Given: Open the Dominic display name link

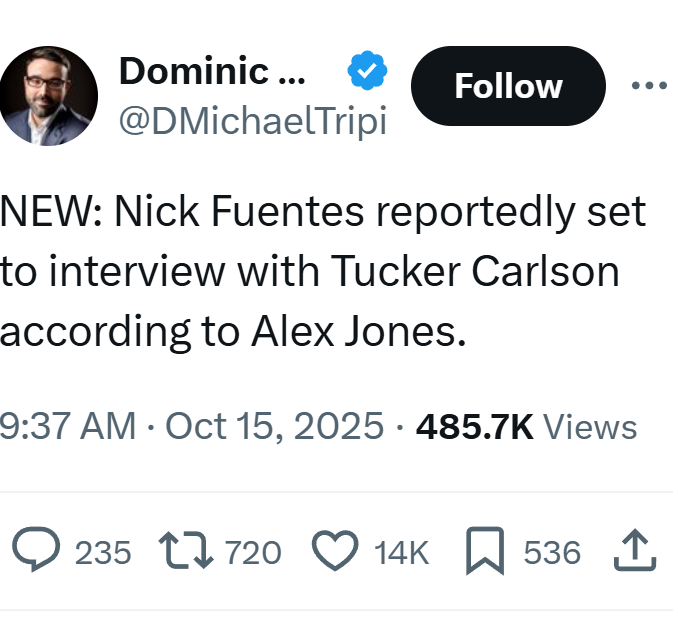Looking at the screenshot, I should pyautogui.click(x=212, y=71).
